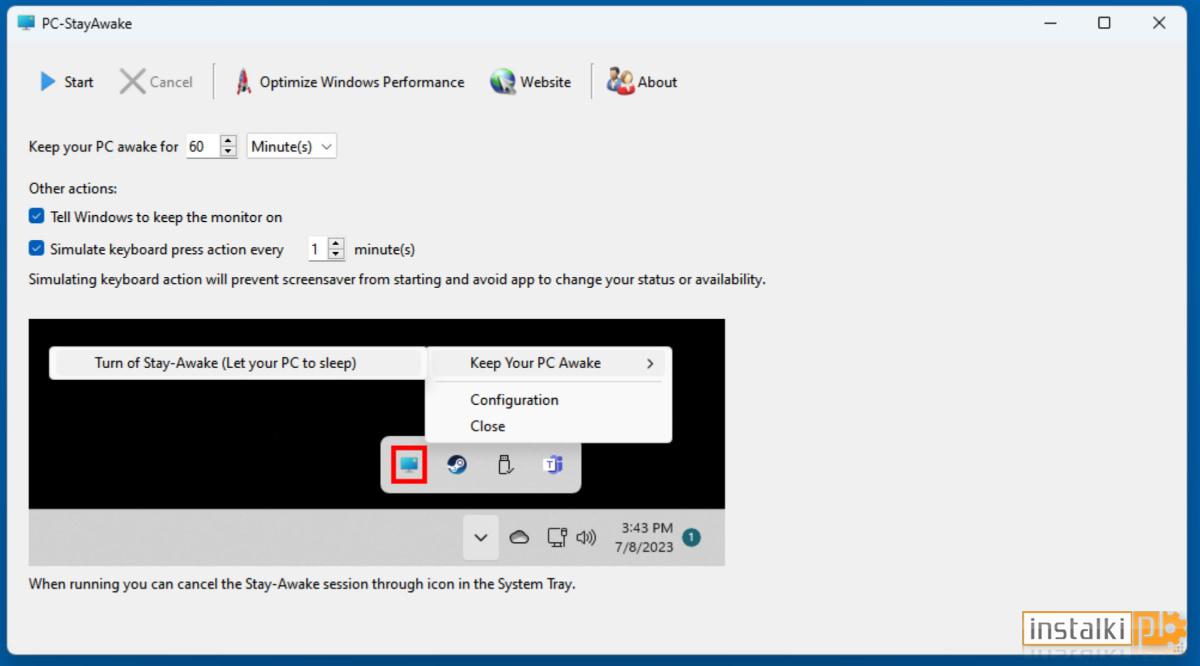Click the simulating keyboard action description text
This screenshot has height=666, width=1200.
click(x=397, y=279)
